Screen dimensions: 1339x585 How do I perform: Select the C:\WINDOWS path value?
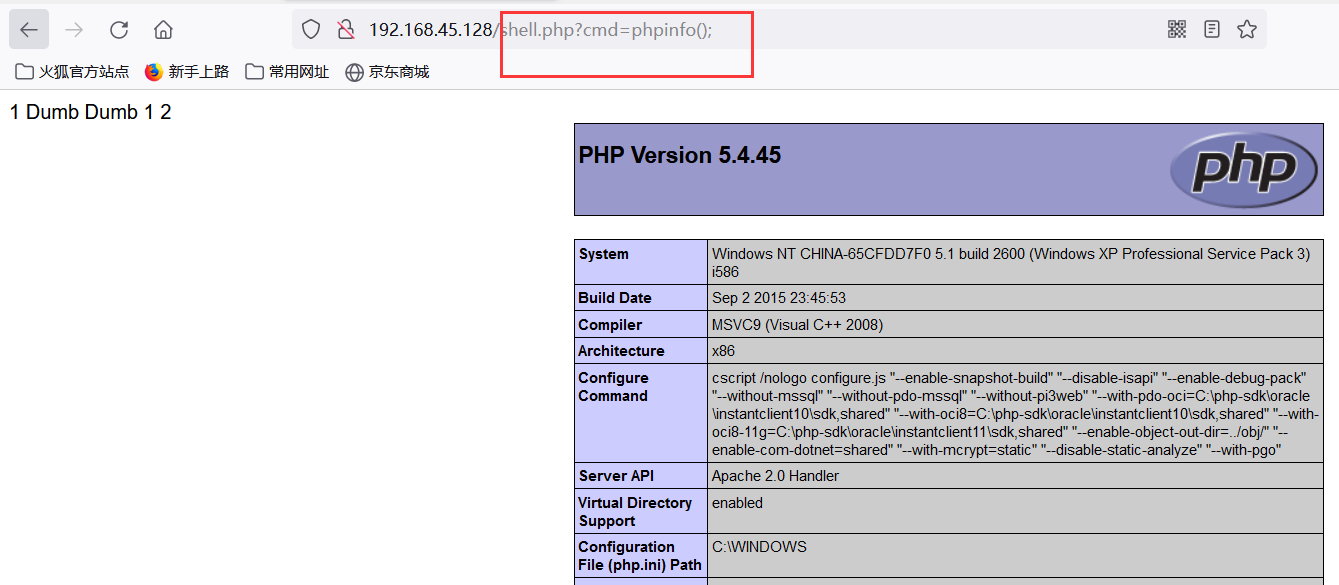coord(759,547)
